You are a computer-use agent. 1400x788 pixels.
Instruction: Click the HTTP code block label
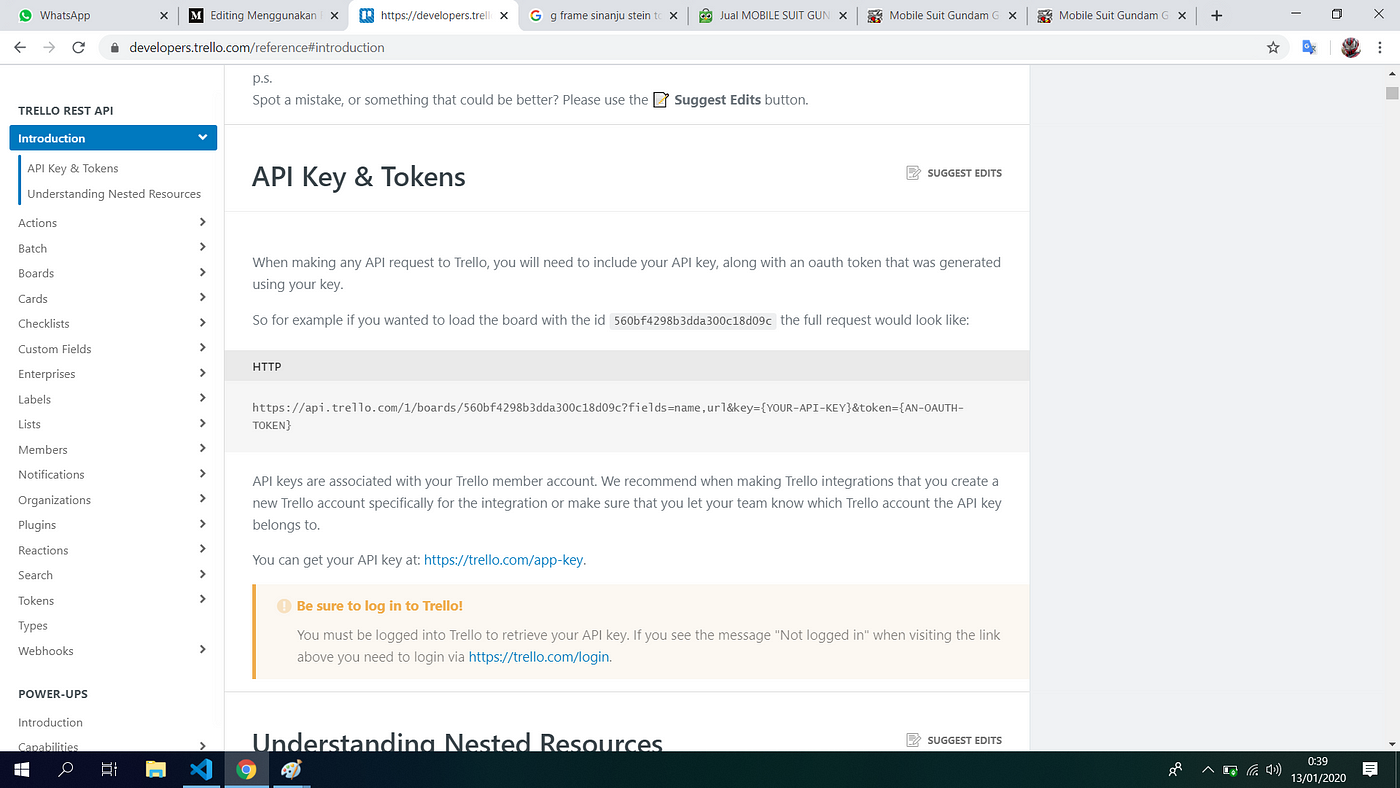click(266, 367)
